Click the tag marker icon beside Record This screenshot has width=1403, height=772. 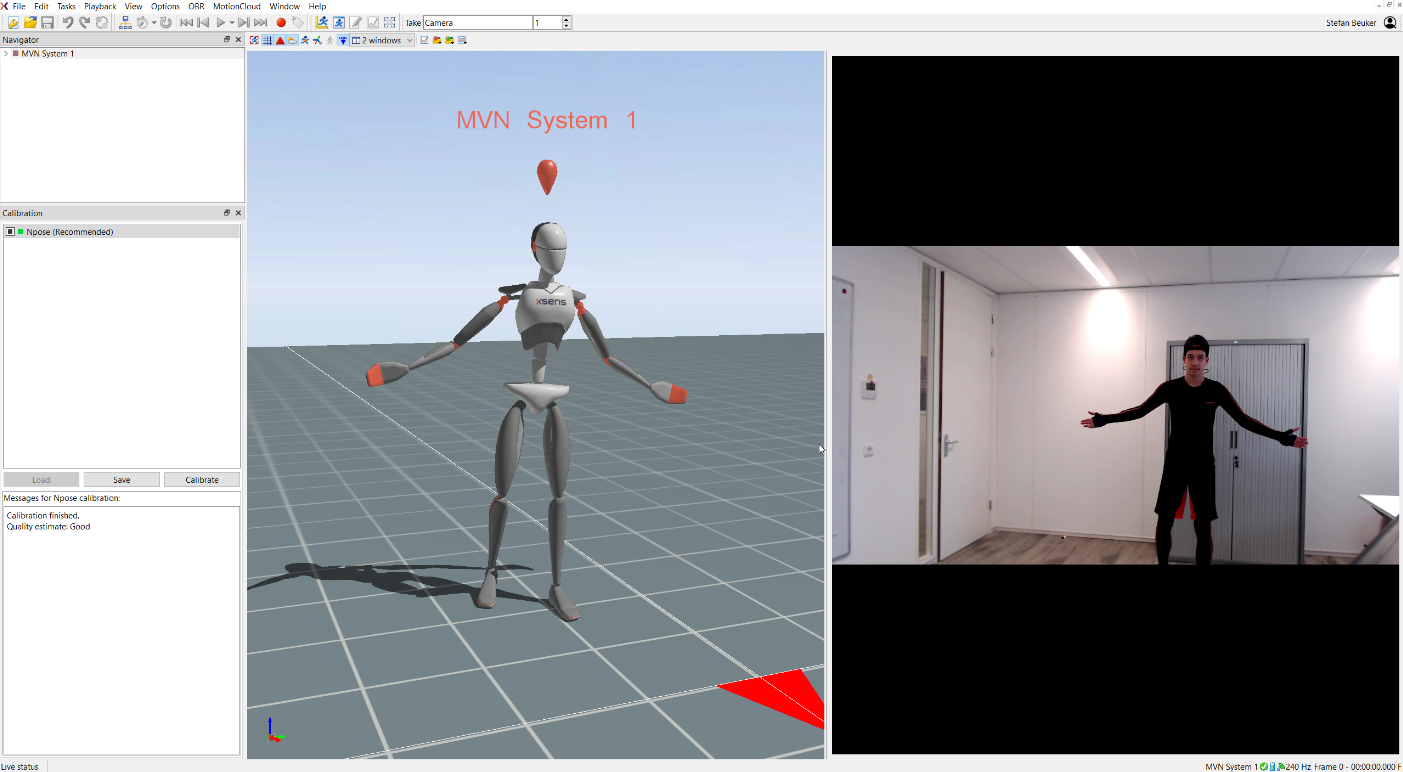click(298, 22)
